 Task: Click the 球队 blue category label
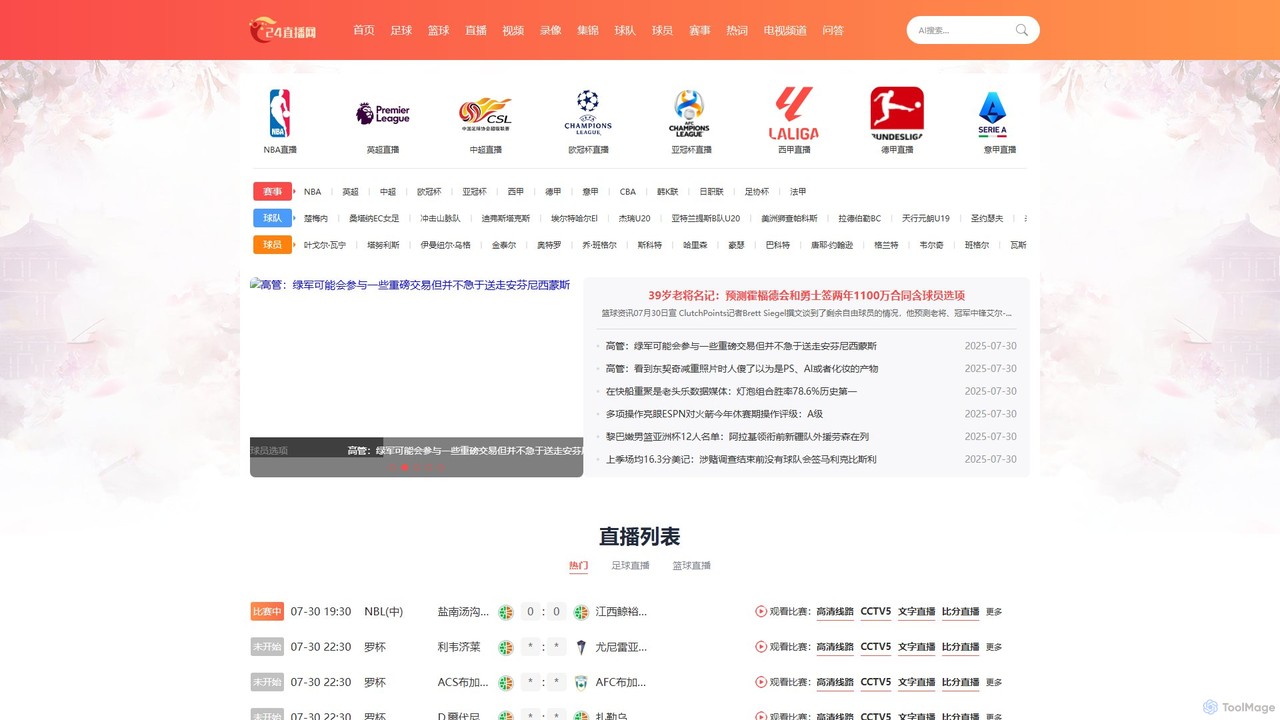(x=273, y=218)
